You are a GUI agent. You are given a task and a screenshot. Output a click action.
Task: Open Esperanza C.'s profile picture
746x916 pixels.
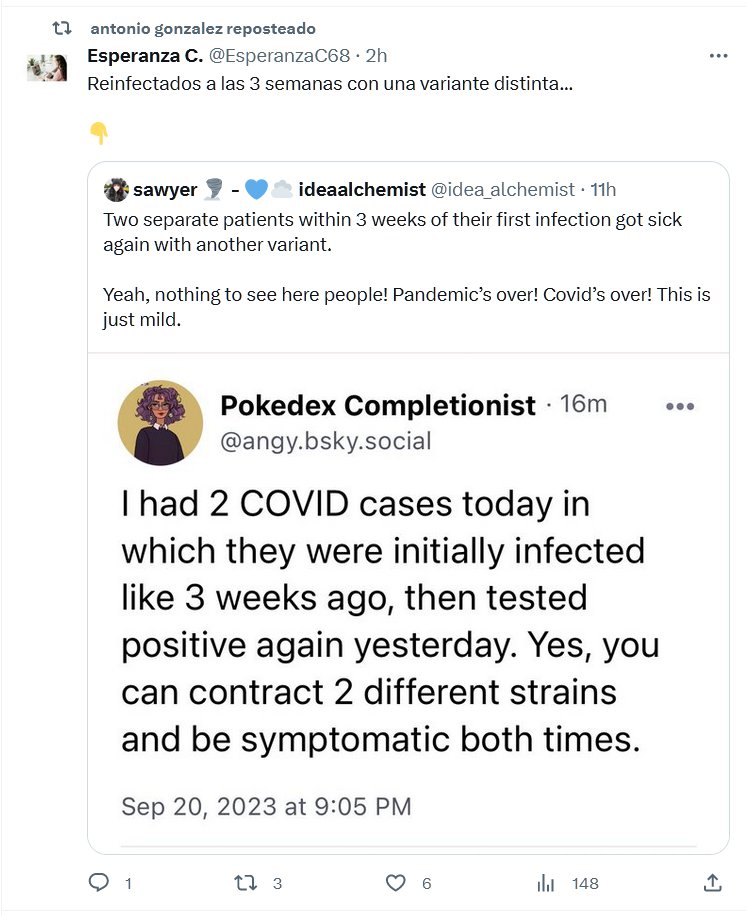47,67
